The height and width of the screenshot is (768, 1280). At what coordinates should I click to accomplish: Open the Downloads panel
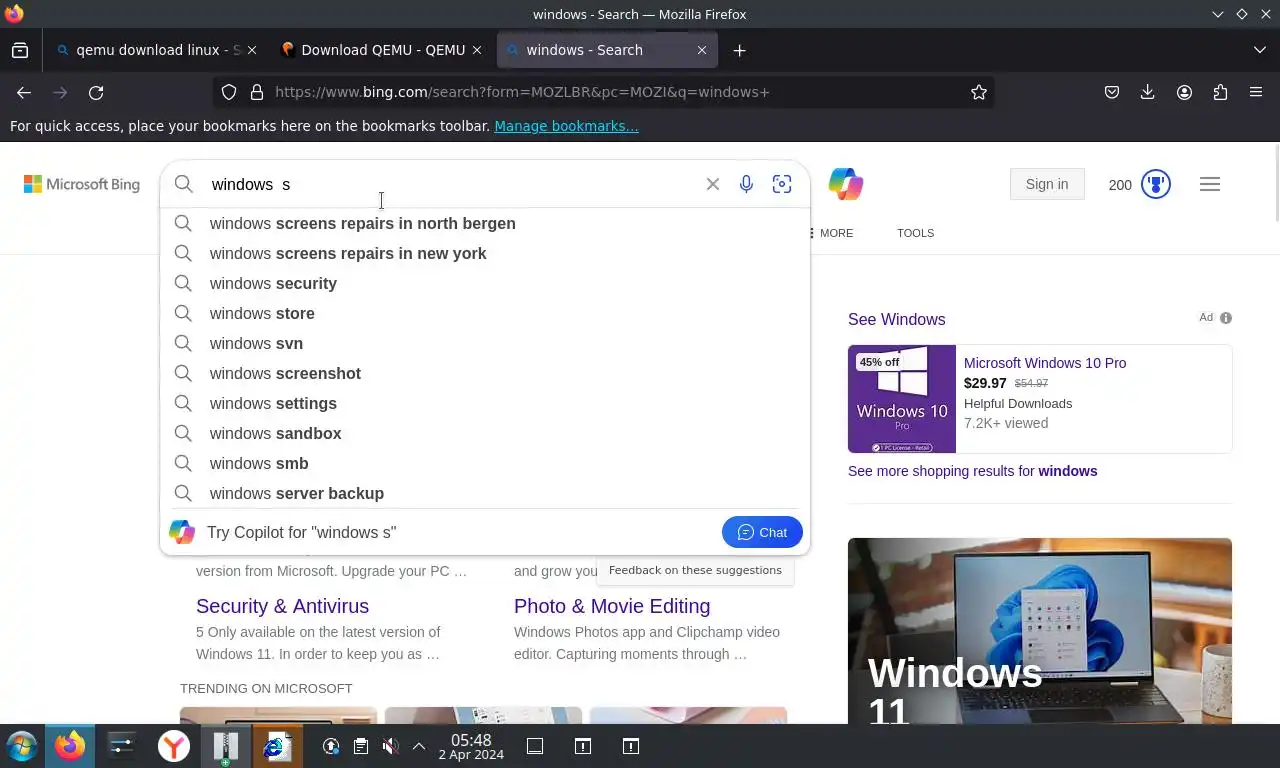pos(1148,92)
